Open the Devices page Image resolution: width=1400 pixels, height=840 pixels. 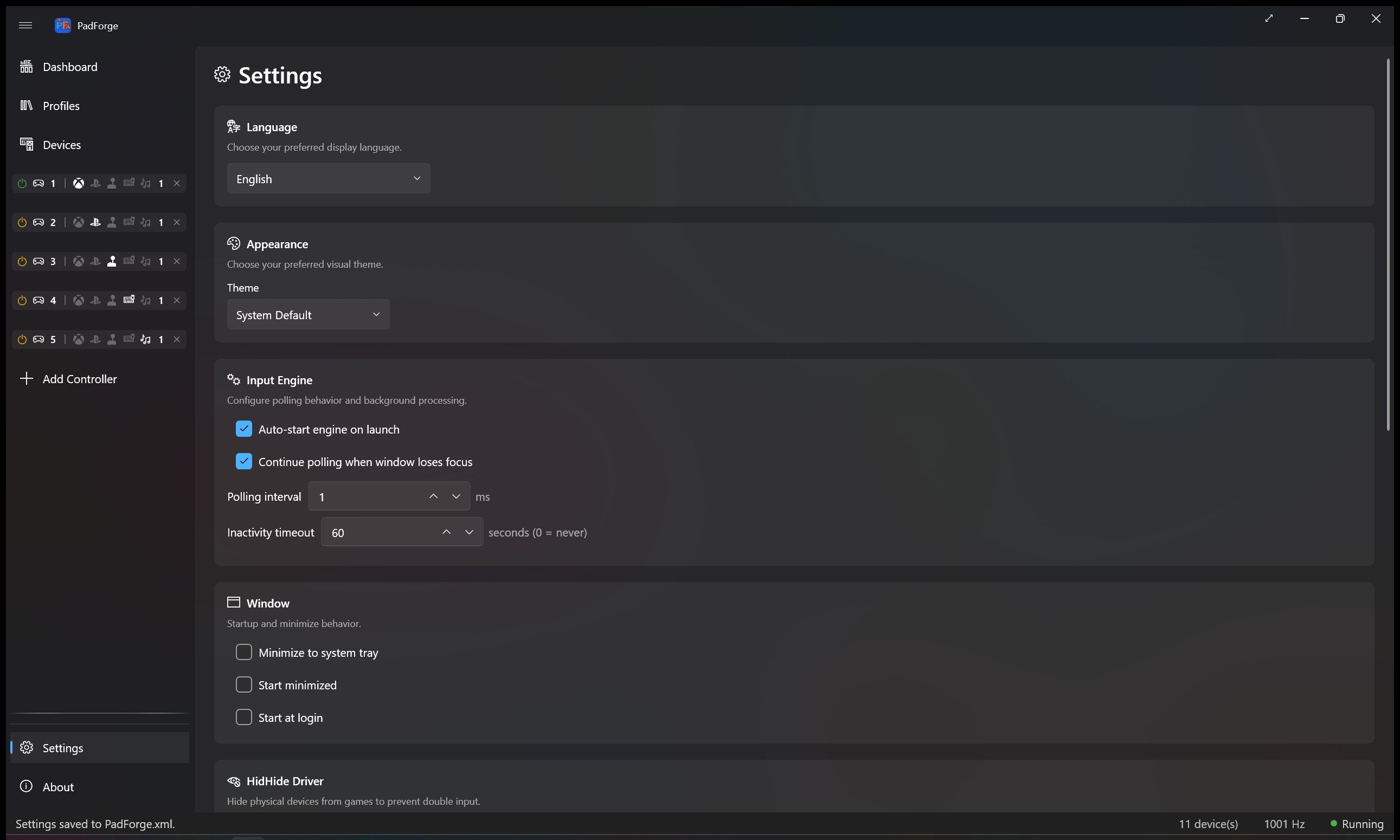point(100,145)
